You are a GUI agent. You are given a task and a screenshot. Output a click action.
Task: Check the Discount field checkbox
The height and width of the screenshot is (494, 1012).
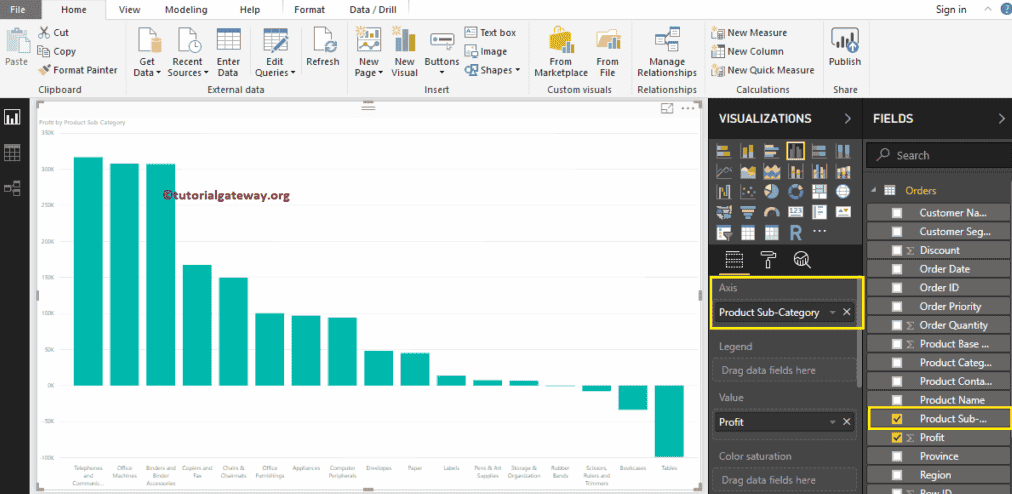coord(897,250)
